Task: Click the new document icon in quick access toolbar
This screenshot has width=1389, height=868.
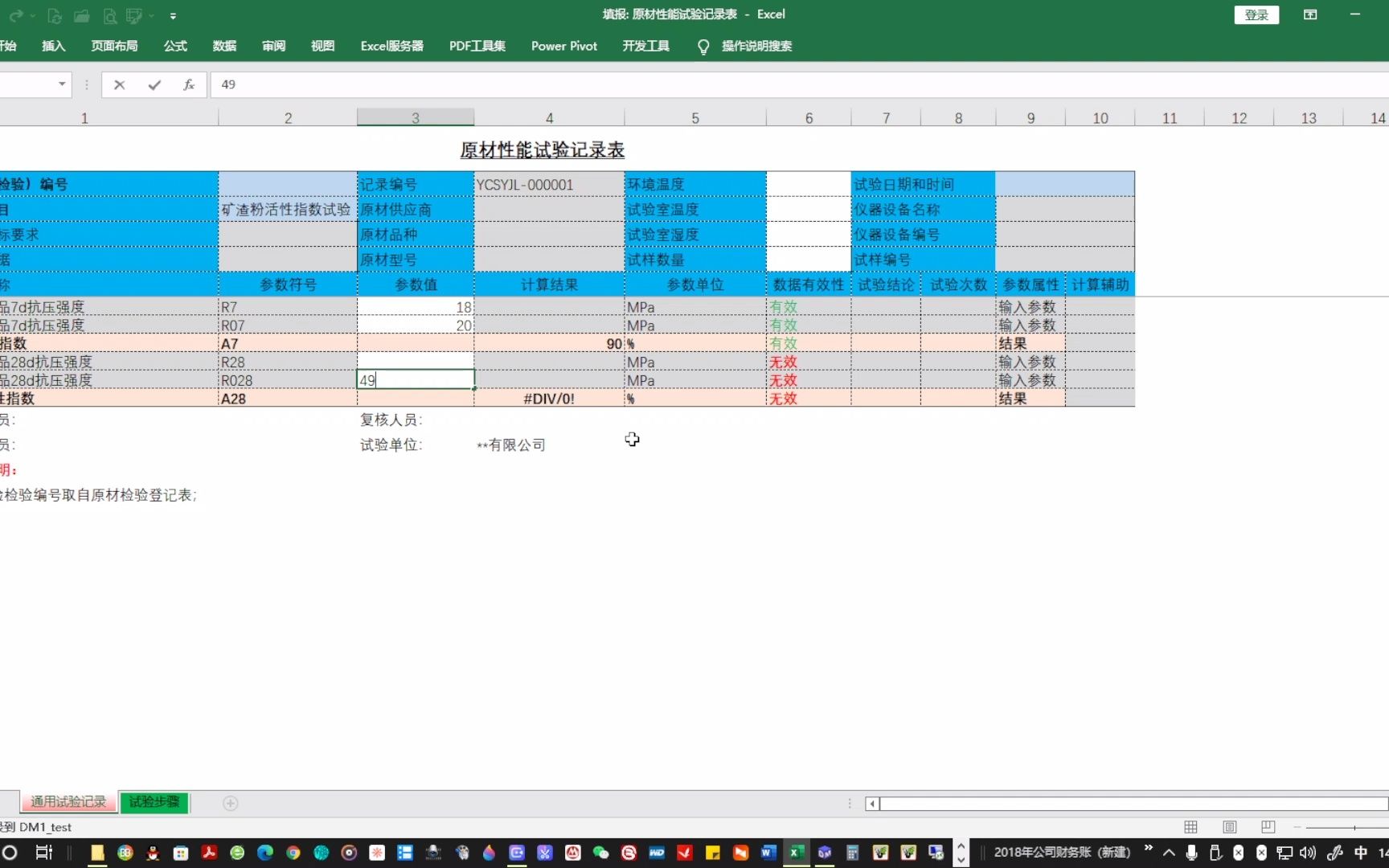Action: [54, 15]
